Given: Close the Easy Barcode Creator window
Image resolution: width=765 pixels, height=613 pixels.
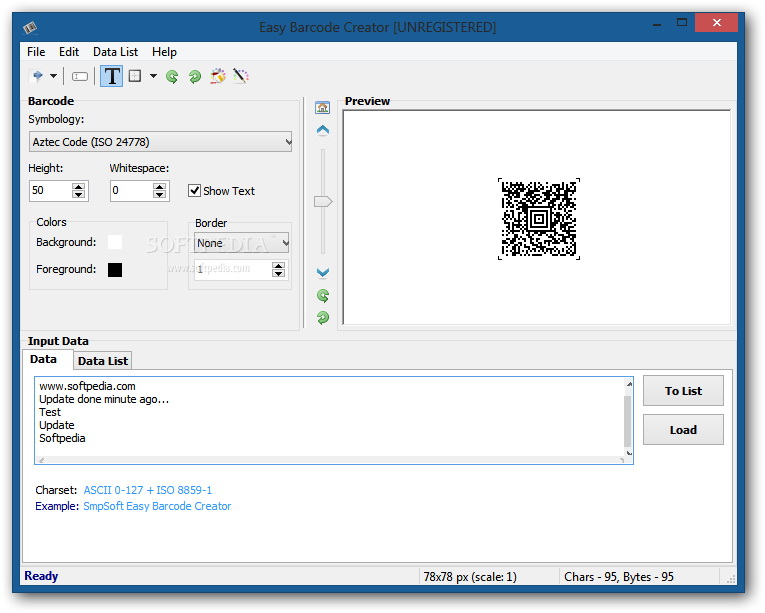Looking at the screenshot, I should [717, 22].
